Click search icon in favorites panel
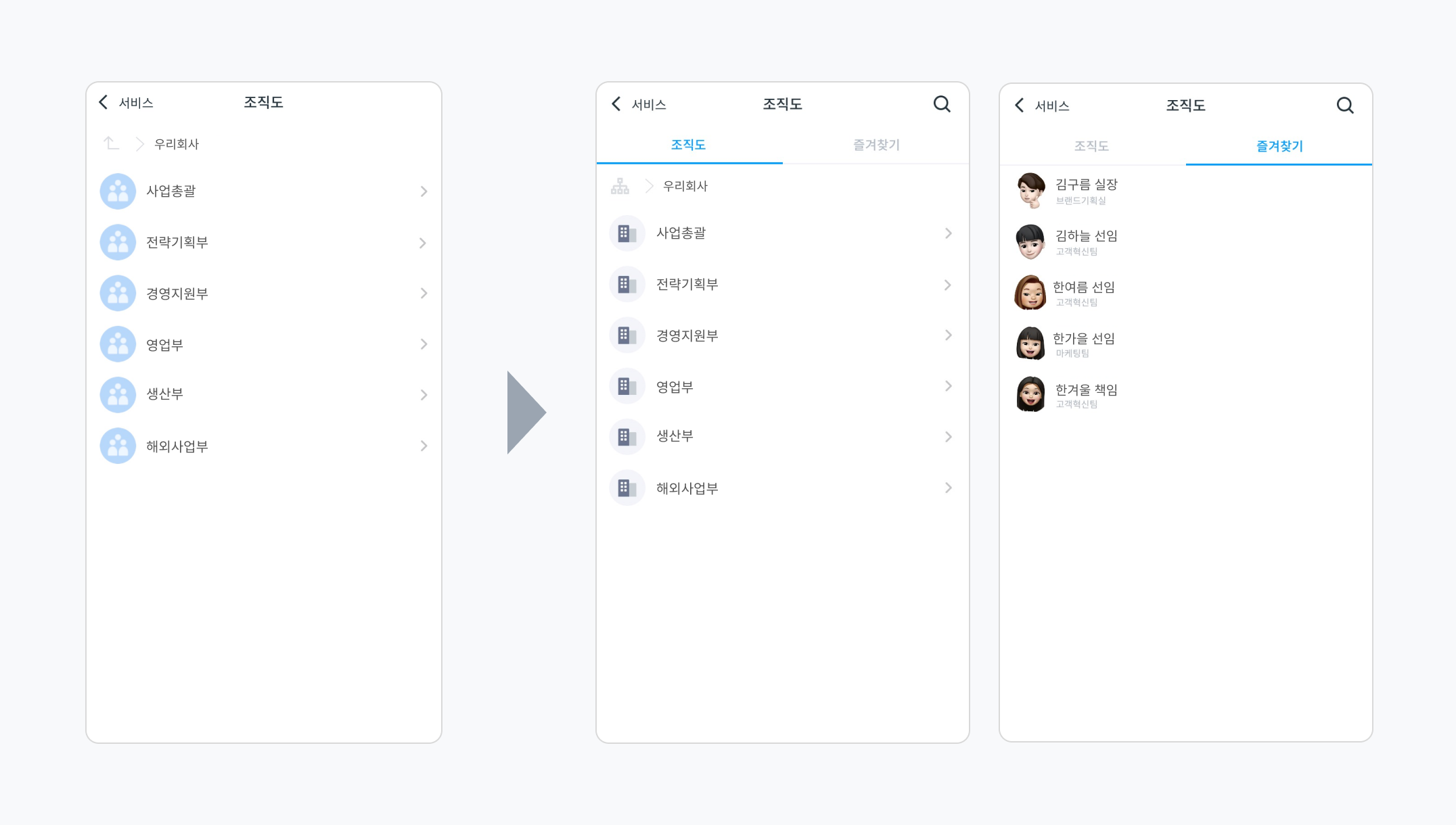This screenshot has height=825, width=1456. coord(1345,105)
